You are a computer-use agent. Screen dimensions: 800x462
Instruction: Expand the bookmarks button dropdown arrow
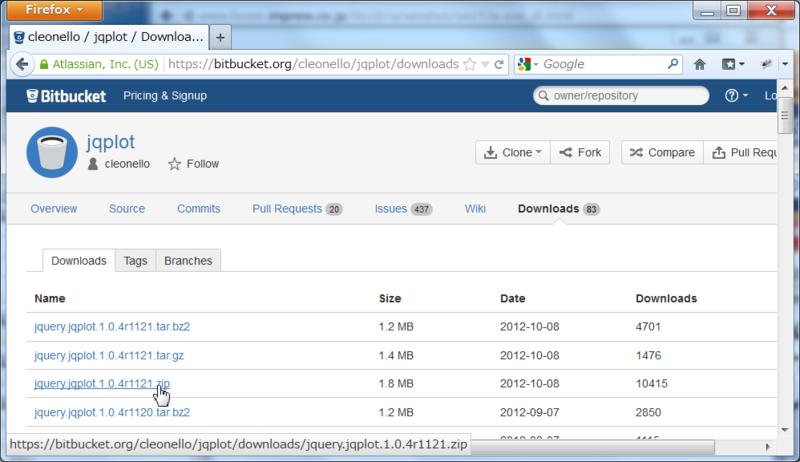point(741,64)
